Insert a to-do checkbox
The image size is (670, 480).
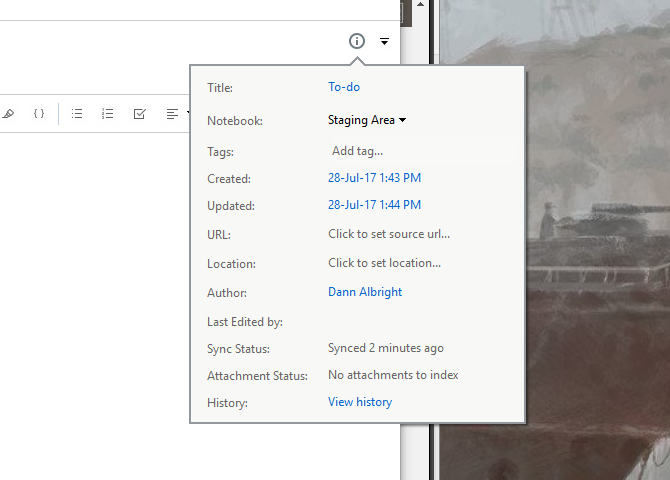pyautogui.click(x=140, y=114)
